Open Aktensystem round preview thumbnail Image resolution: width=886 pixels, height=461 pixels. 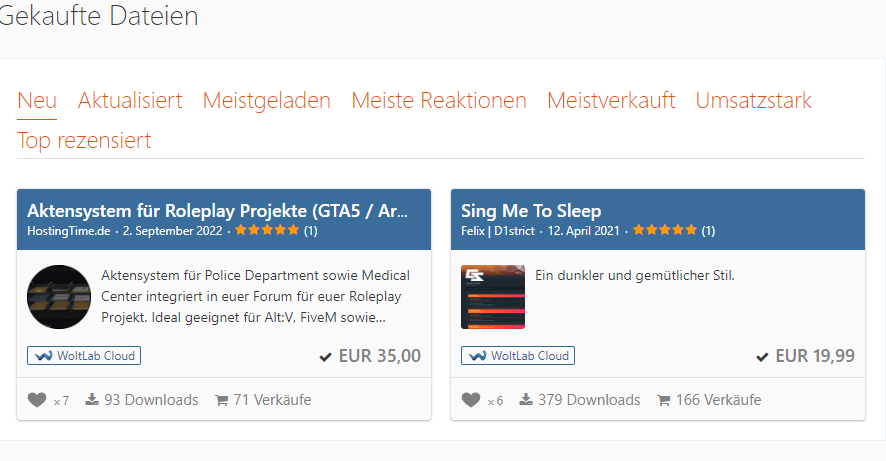point(59,297)
